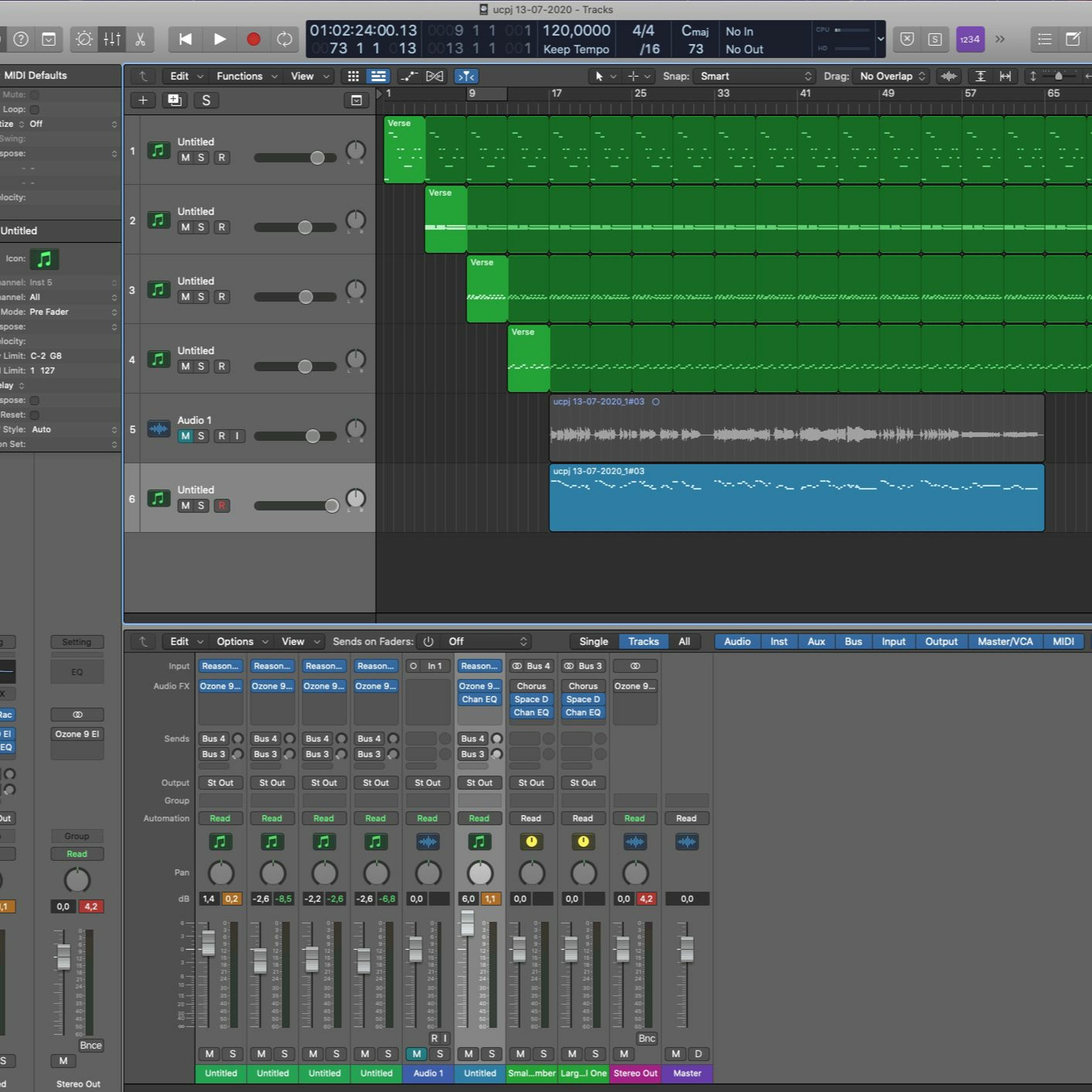Go to beginning with rewind button
The image size is (1092, 1092).
[185, 39]
